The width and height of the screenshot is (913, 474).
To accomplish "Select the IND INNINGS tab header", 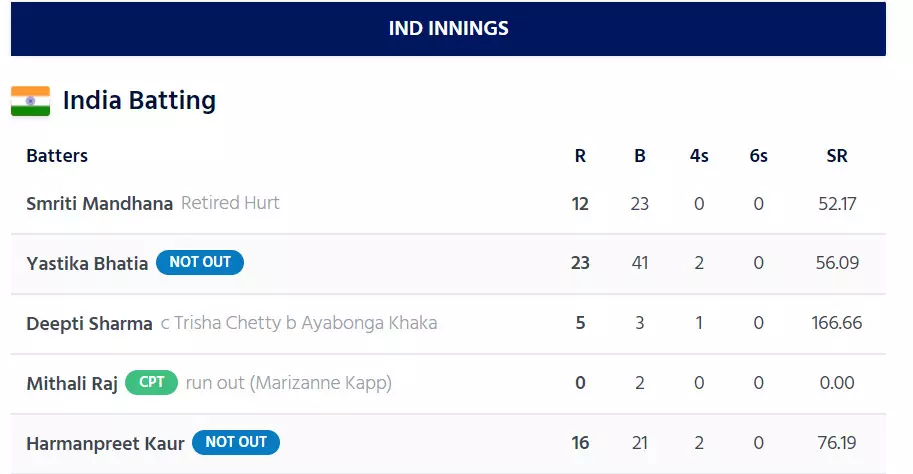I will point(448,28).
